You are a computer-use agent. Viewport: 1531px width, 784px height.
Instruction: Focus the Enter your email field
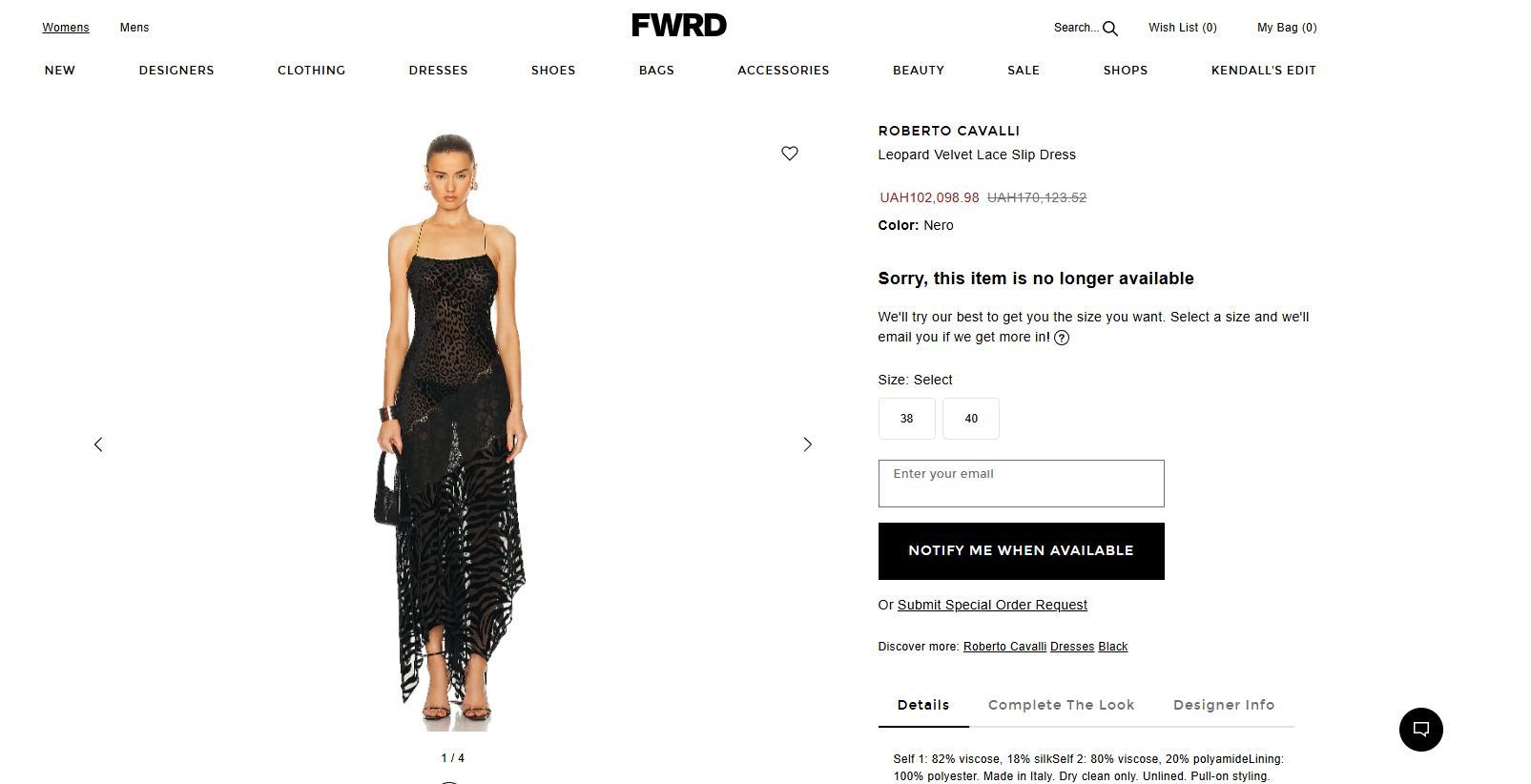tap(1021, 484)
